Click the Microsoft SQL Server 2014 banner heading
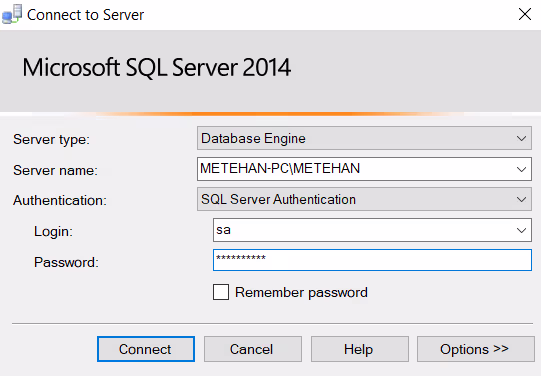Viewport: 541px width, 376px height. pyautogui.click(x=157, y=67)
